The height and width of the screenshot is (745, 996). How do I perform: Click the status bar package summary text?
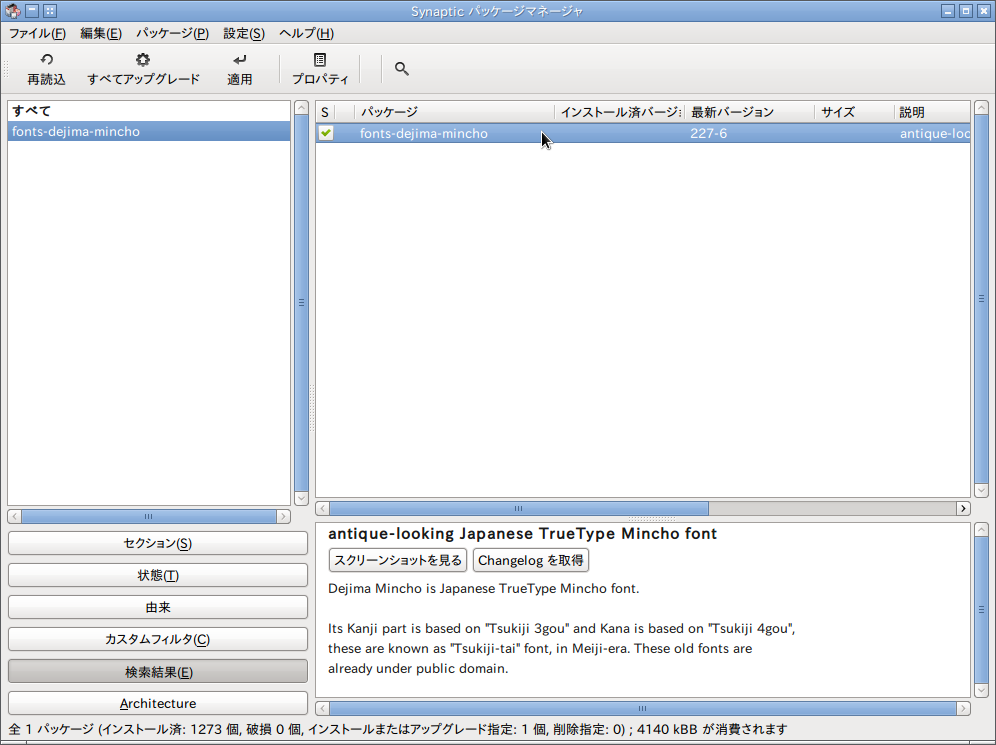click(x=398, y=729)
